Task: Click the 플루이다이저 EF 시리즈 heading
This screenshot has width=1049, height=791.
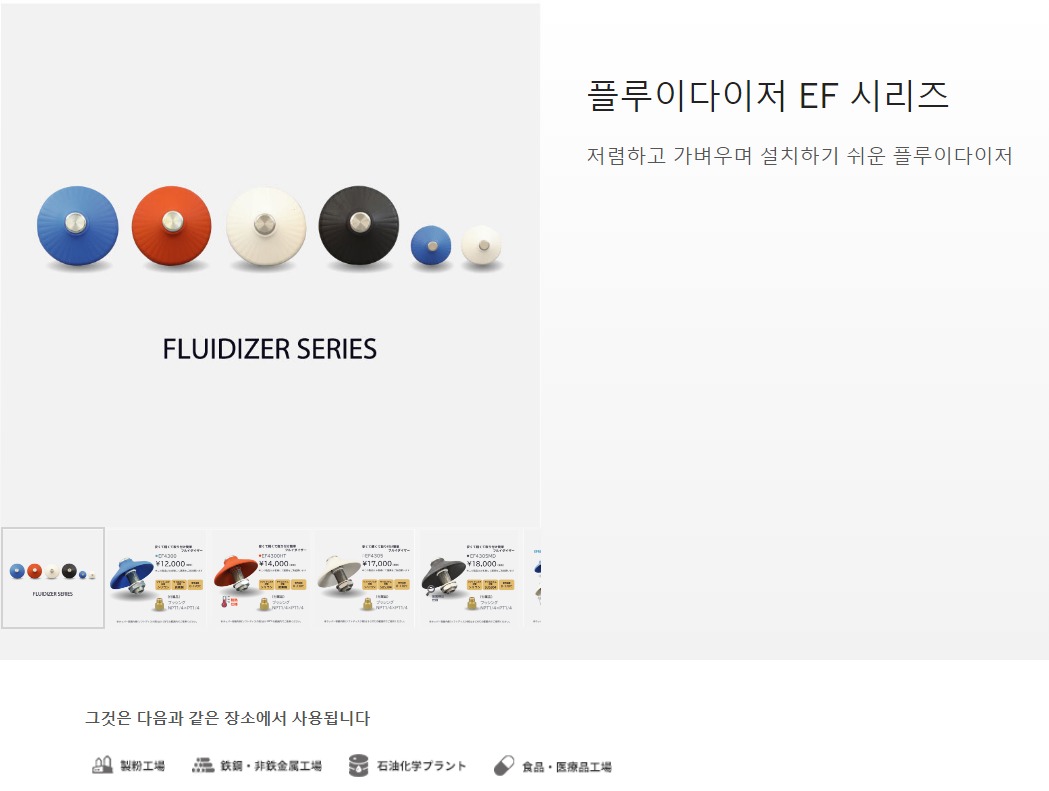Action: (768, 95)
